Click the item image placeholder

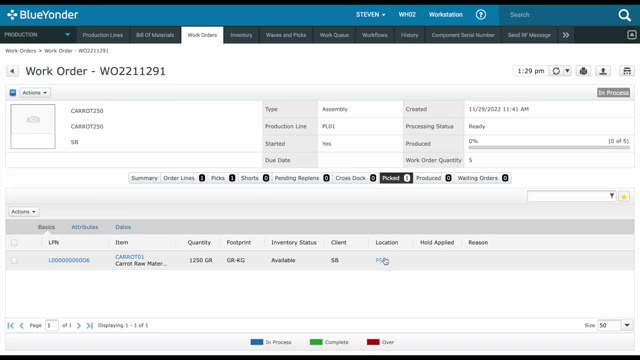[33, 126]
